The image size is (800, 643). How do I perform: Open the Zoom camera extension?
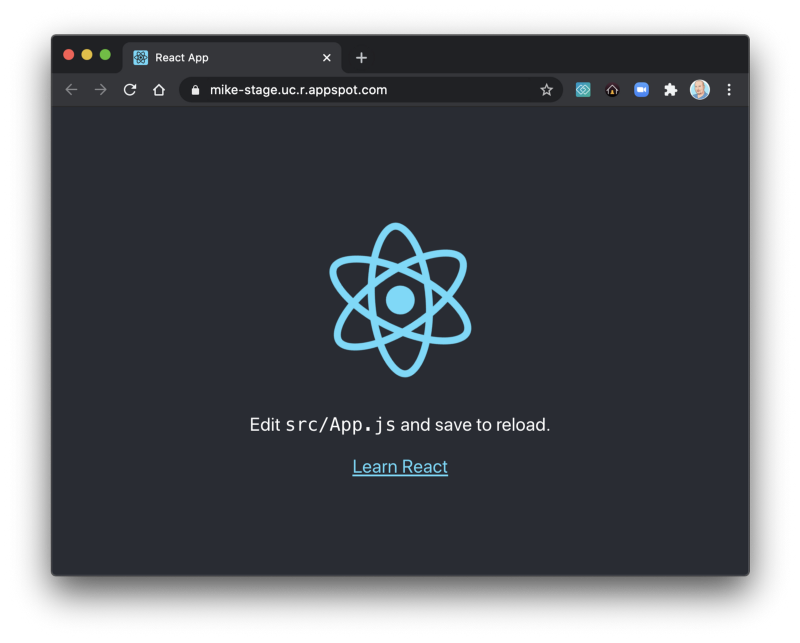pyautogui.click(x=641, y=90)
